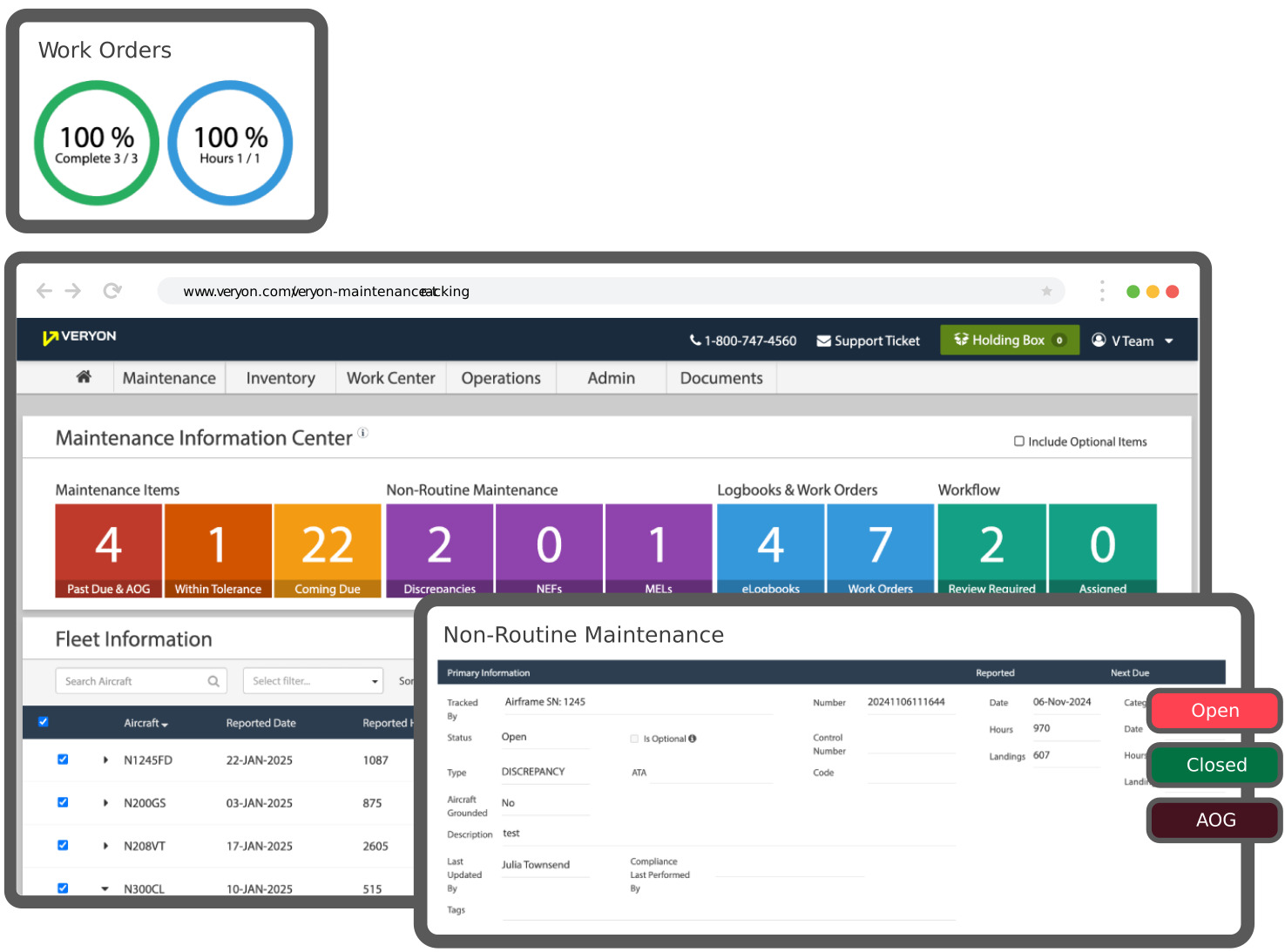Click the browser forward arrow
The height and width of the screenshot is (952, 1285).
click(73, 291)
